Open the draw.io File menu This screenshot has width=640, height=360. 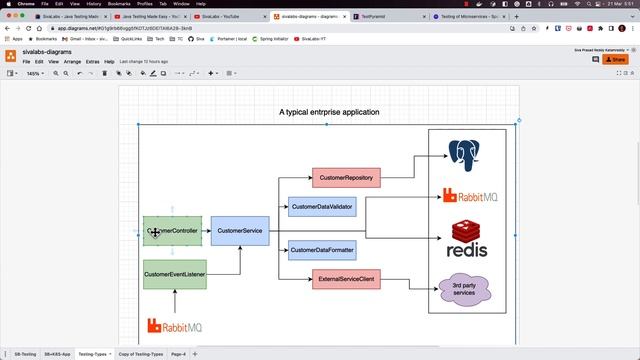(26, 62)
